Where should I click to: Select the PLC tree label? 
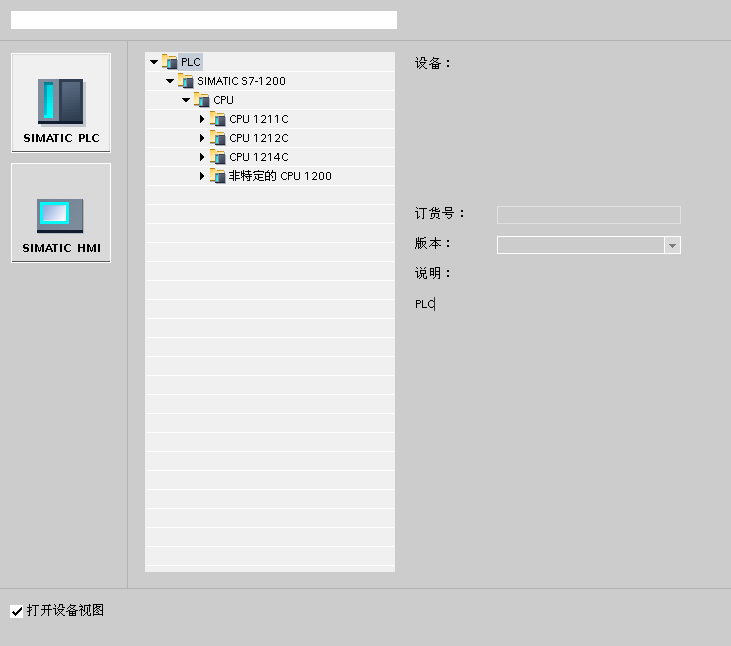pyautogui.click(x=191, y=62)
